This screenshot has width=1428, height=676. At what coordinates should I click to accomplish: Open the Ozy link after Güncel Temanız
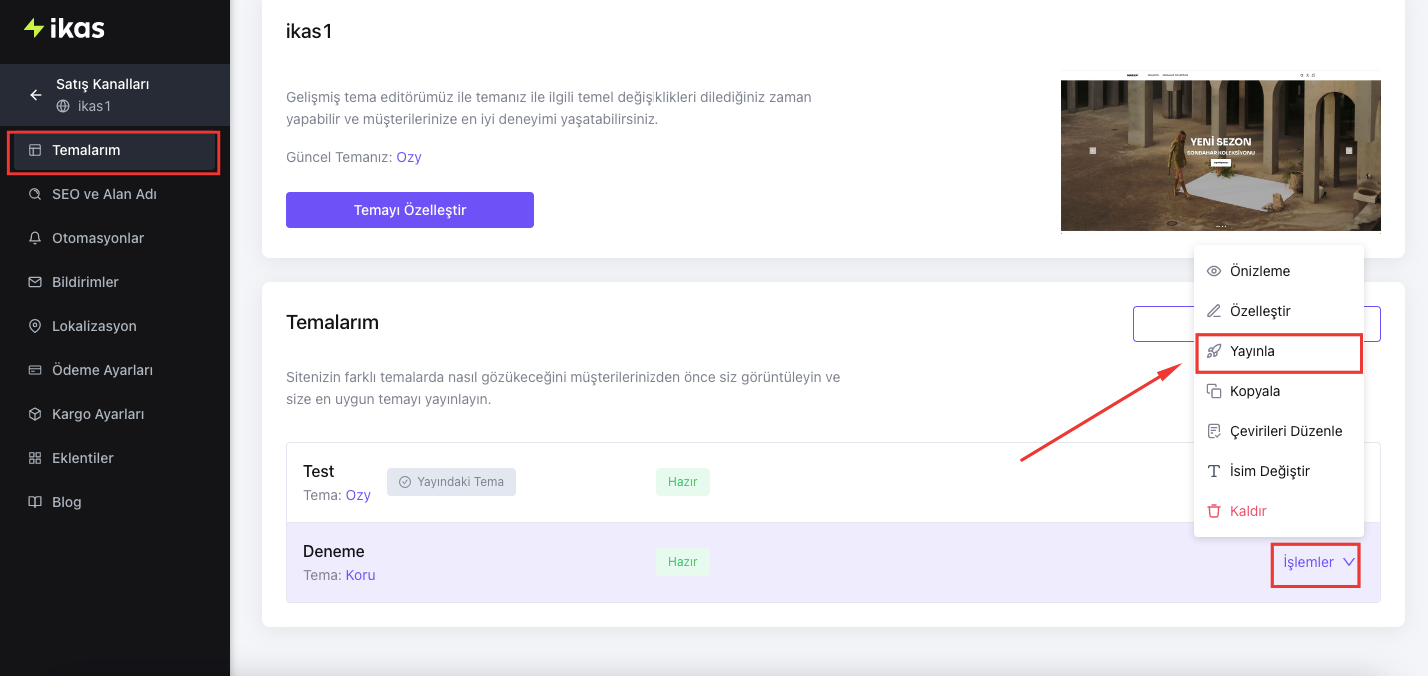click(x=409, y=157)
